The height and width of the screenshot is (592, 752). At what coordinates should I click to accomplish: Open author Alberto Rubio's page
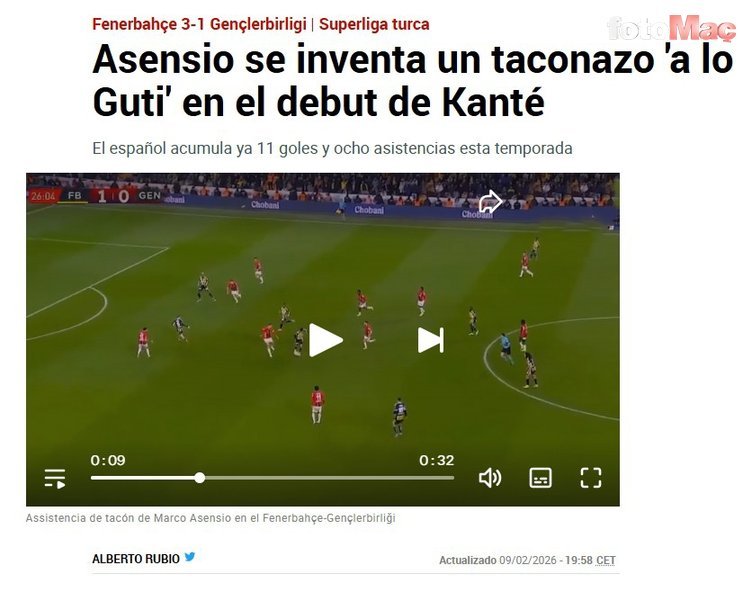[x=136, y=559]
